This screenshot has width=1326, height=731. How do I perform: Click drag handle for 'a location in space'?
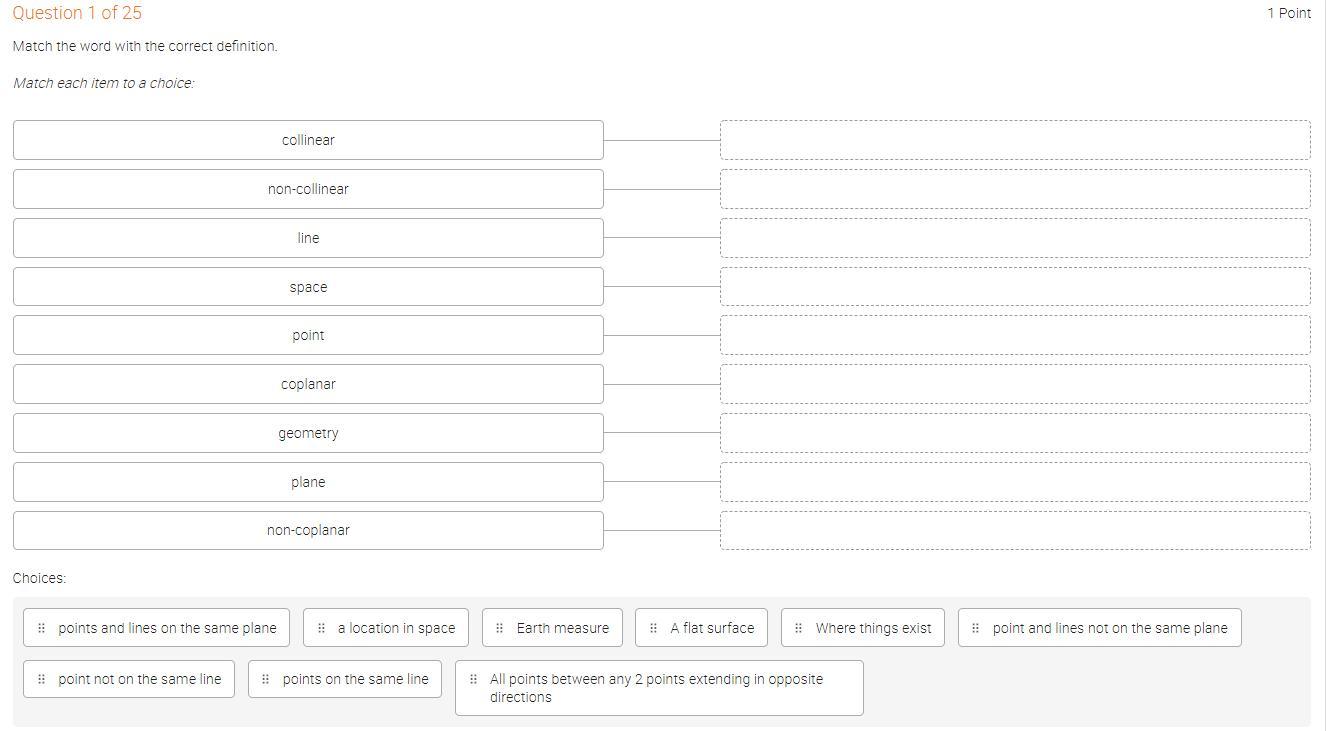tap(321, 628)
